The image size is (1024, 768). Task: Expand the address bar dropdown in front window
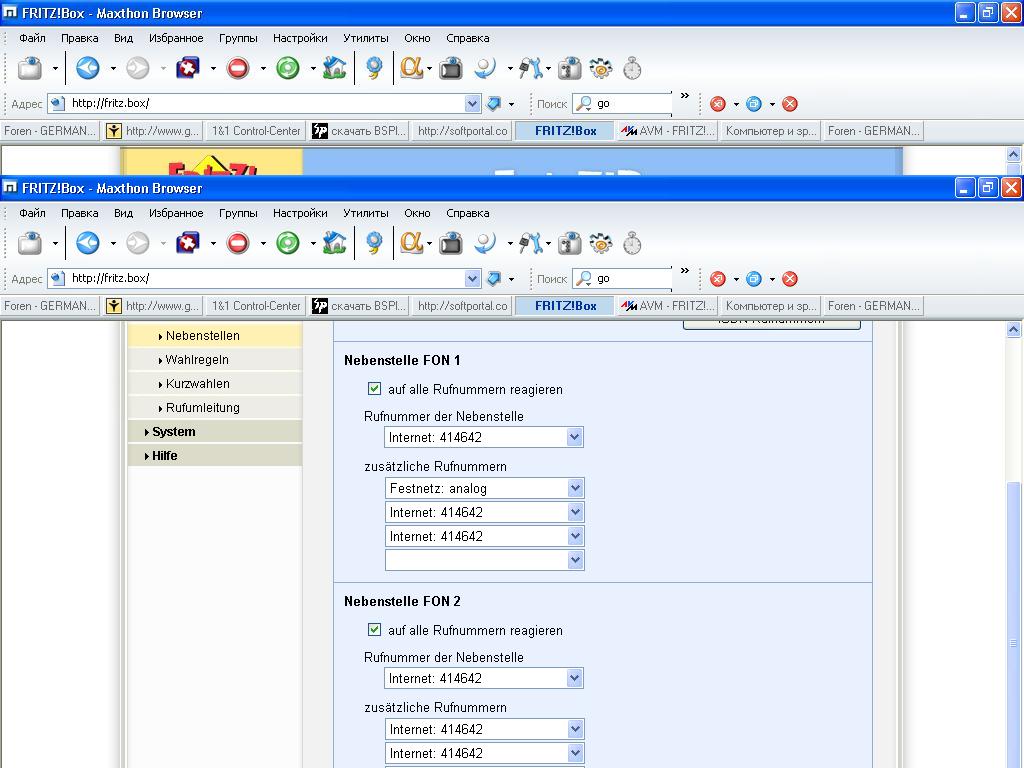coord(473,279)
